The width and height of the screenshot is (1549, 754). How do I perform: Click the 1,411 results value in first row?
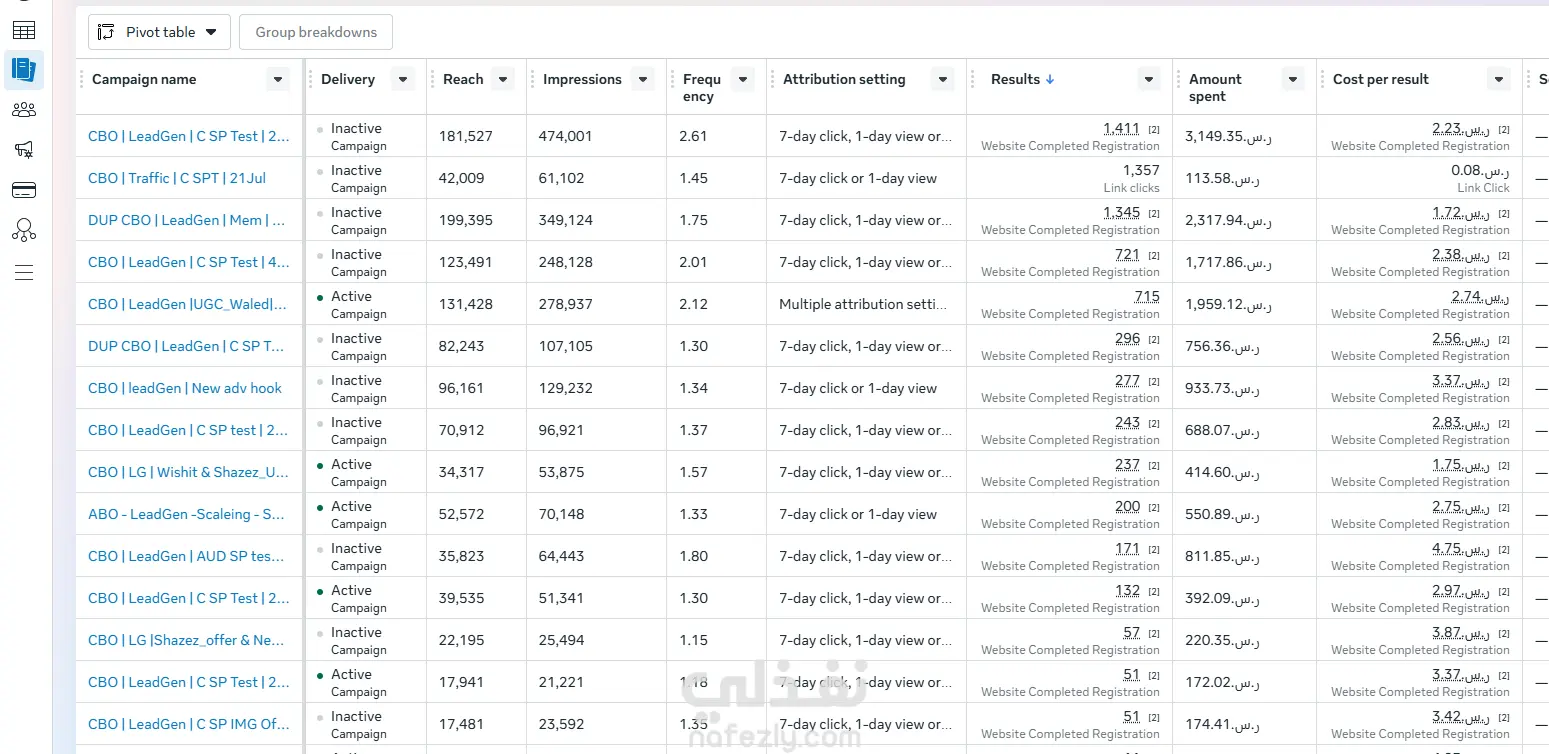pyautogui.click(x=1121, y=129)
